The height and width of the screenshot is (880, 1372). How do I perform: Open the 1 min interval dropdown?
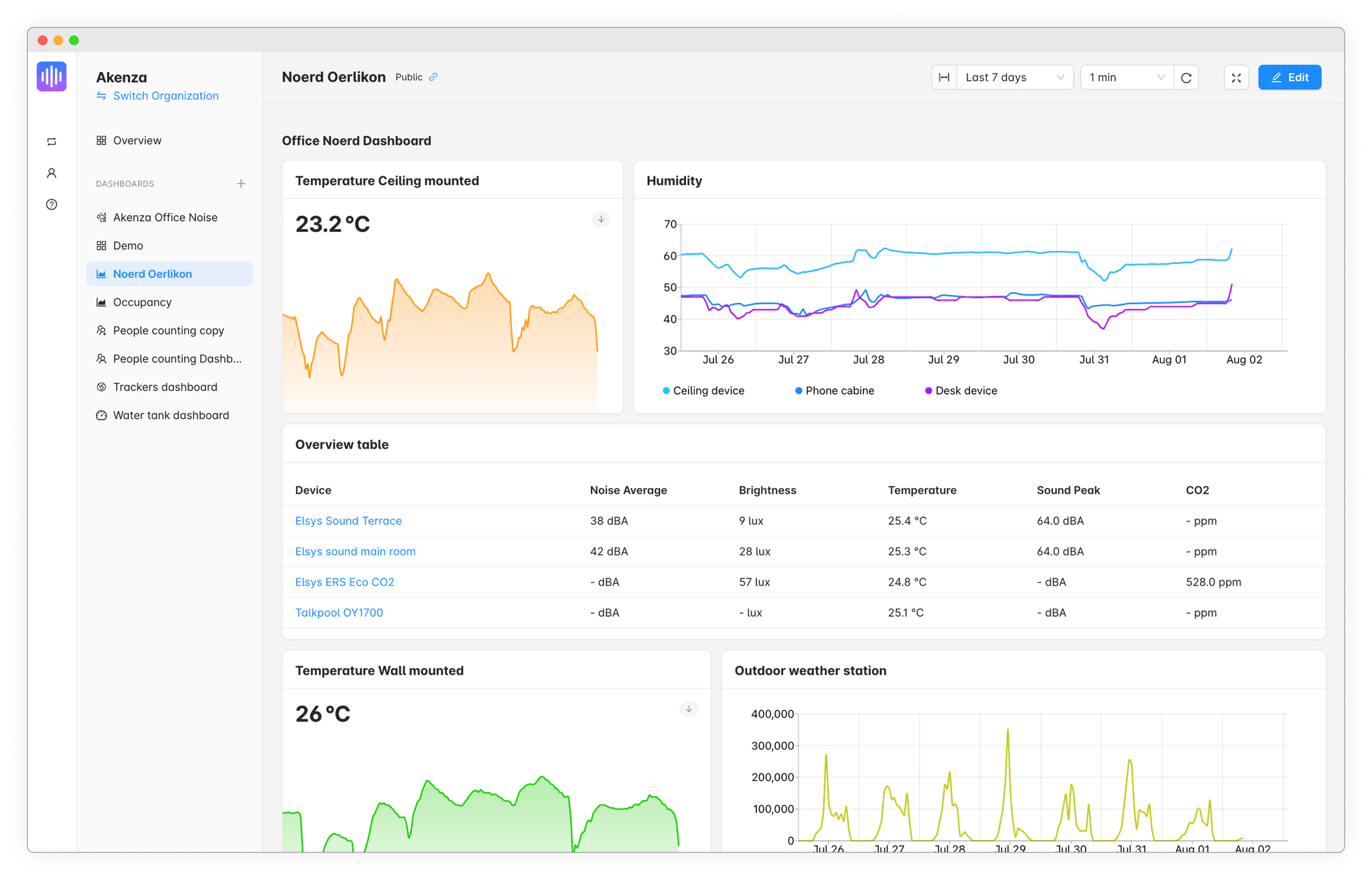[x=1125, y=77]
